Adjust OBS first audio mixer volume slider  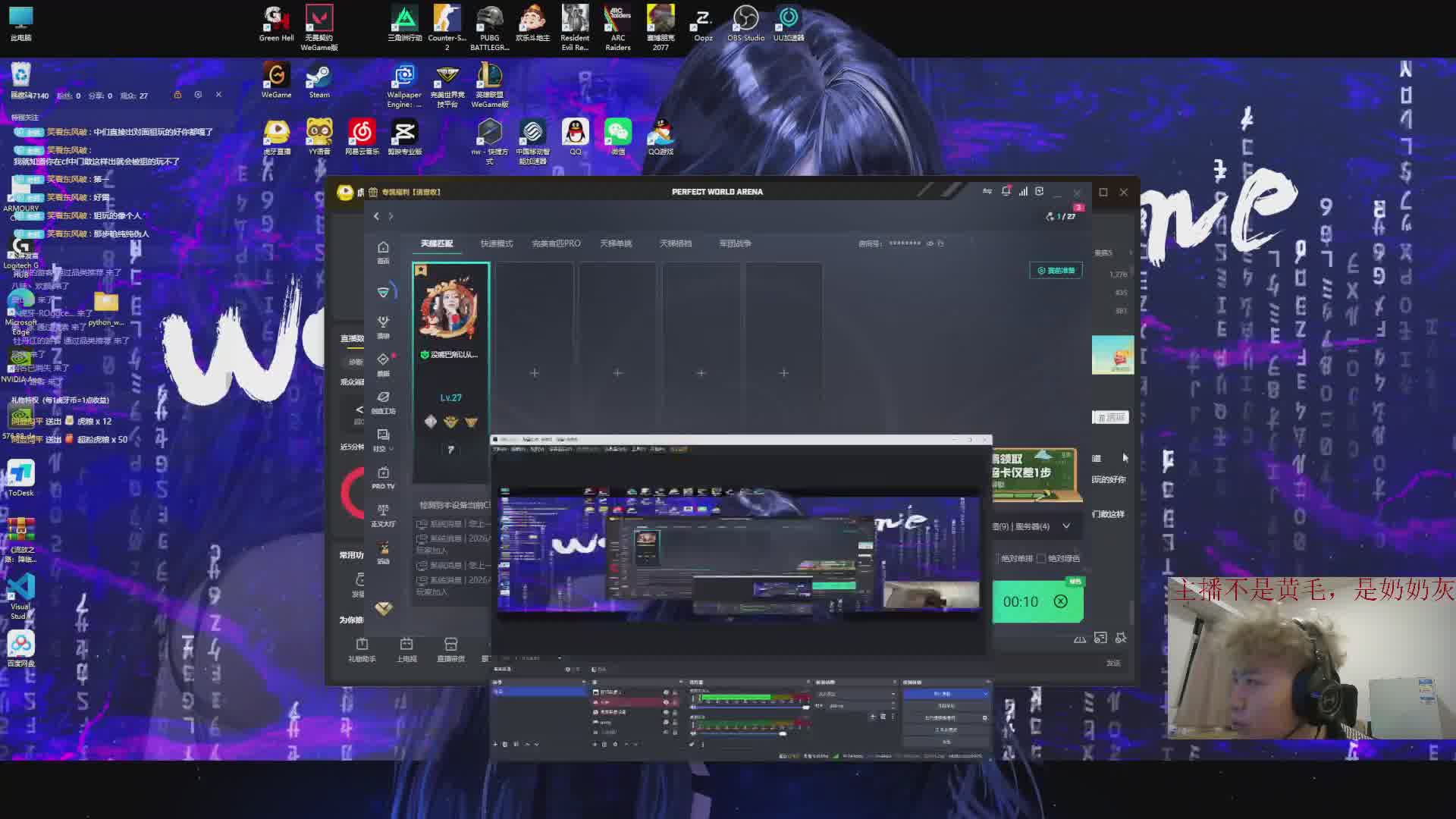point(805,707)
